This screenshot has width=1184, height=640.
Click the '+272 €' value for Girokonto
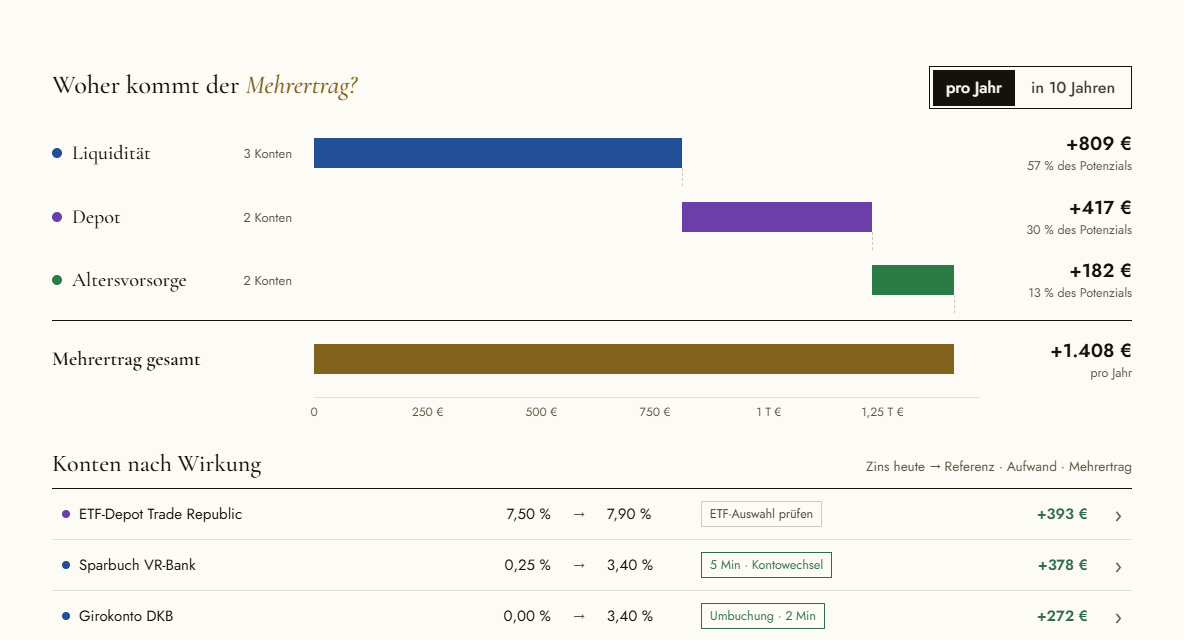[x=1062, y=616]
